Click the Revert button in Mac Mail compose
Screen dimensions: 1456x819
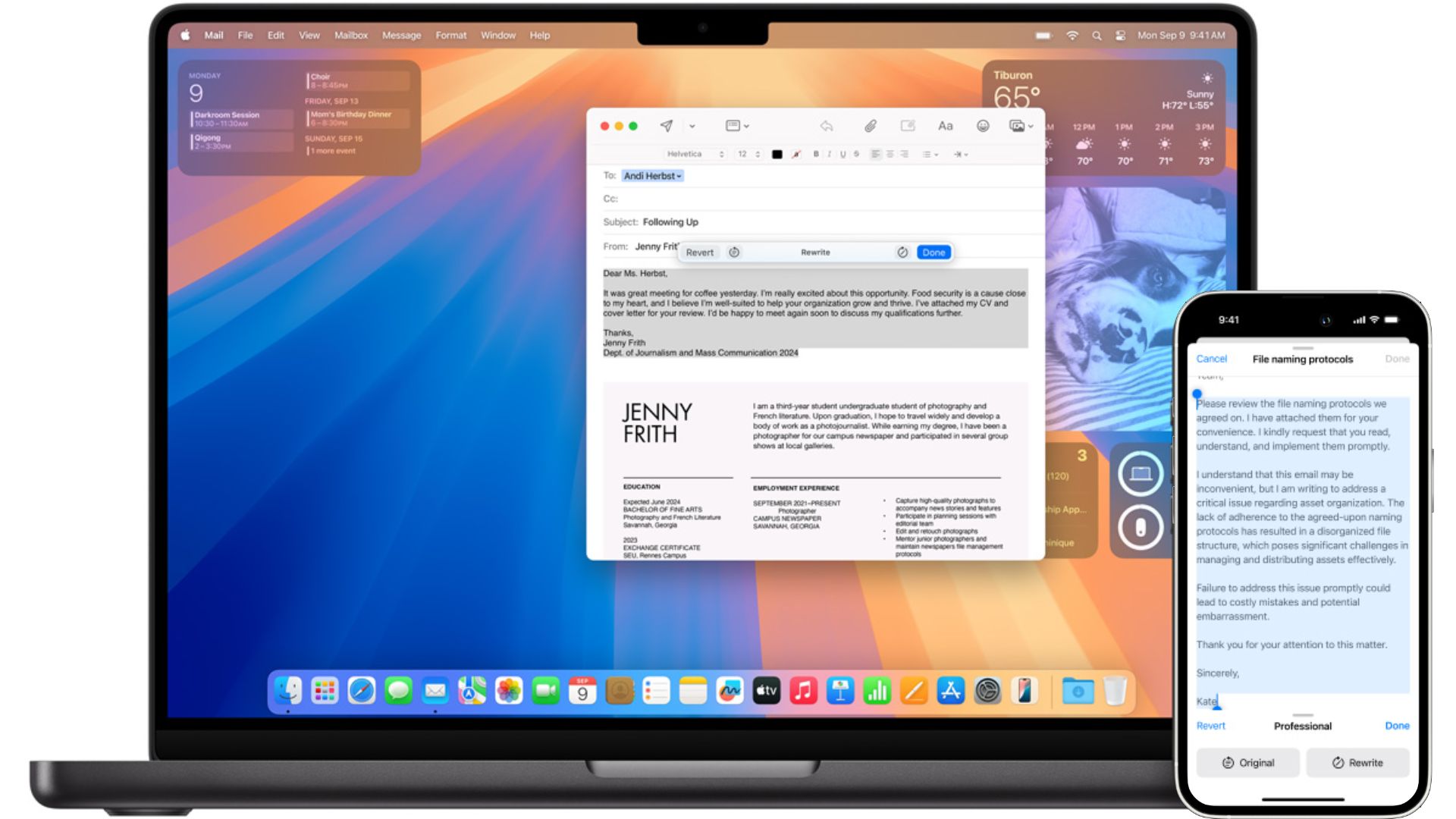click(700, 251)
